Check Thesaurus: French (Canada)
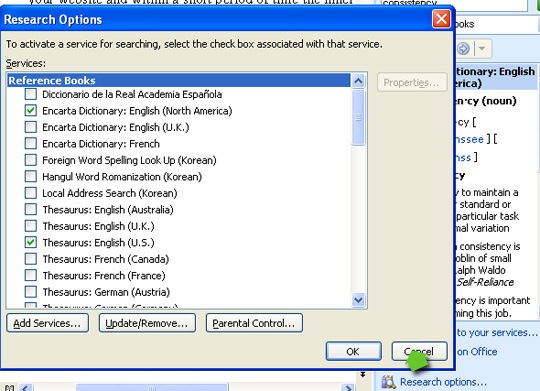Viewport: 540px width, 391px height. [x=31, y=259]
